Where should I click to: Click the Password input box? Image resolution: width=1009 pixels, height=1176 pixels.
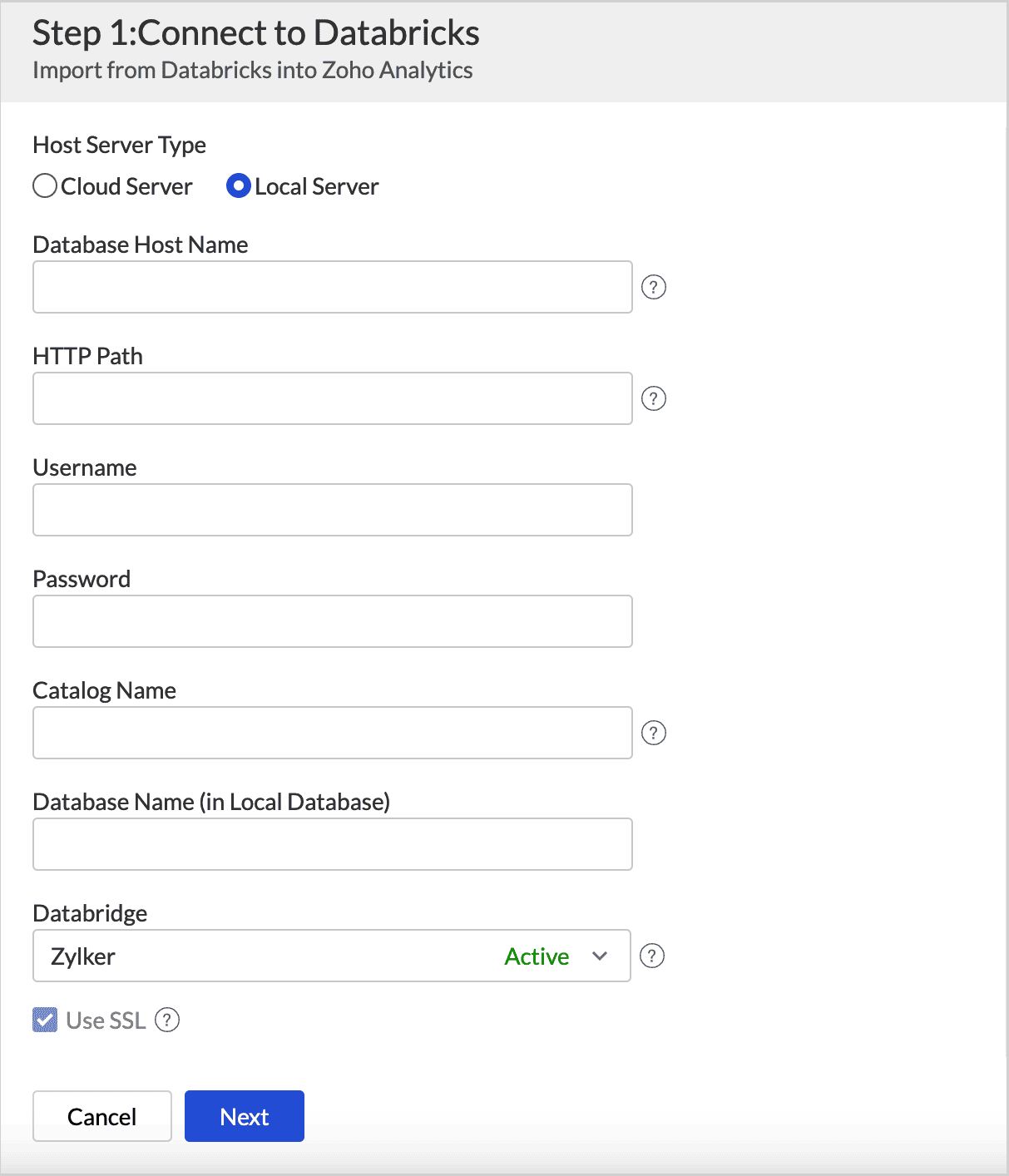pos(333,621)
